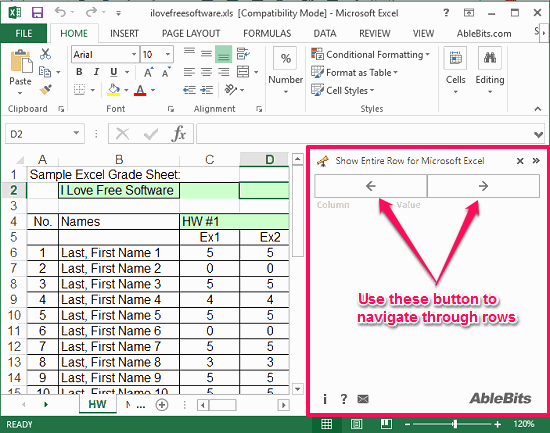This screenshot has width=550, height=433.
Task: Set bottom vertical alignment
Action: coord(223,54)
